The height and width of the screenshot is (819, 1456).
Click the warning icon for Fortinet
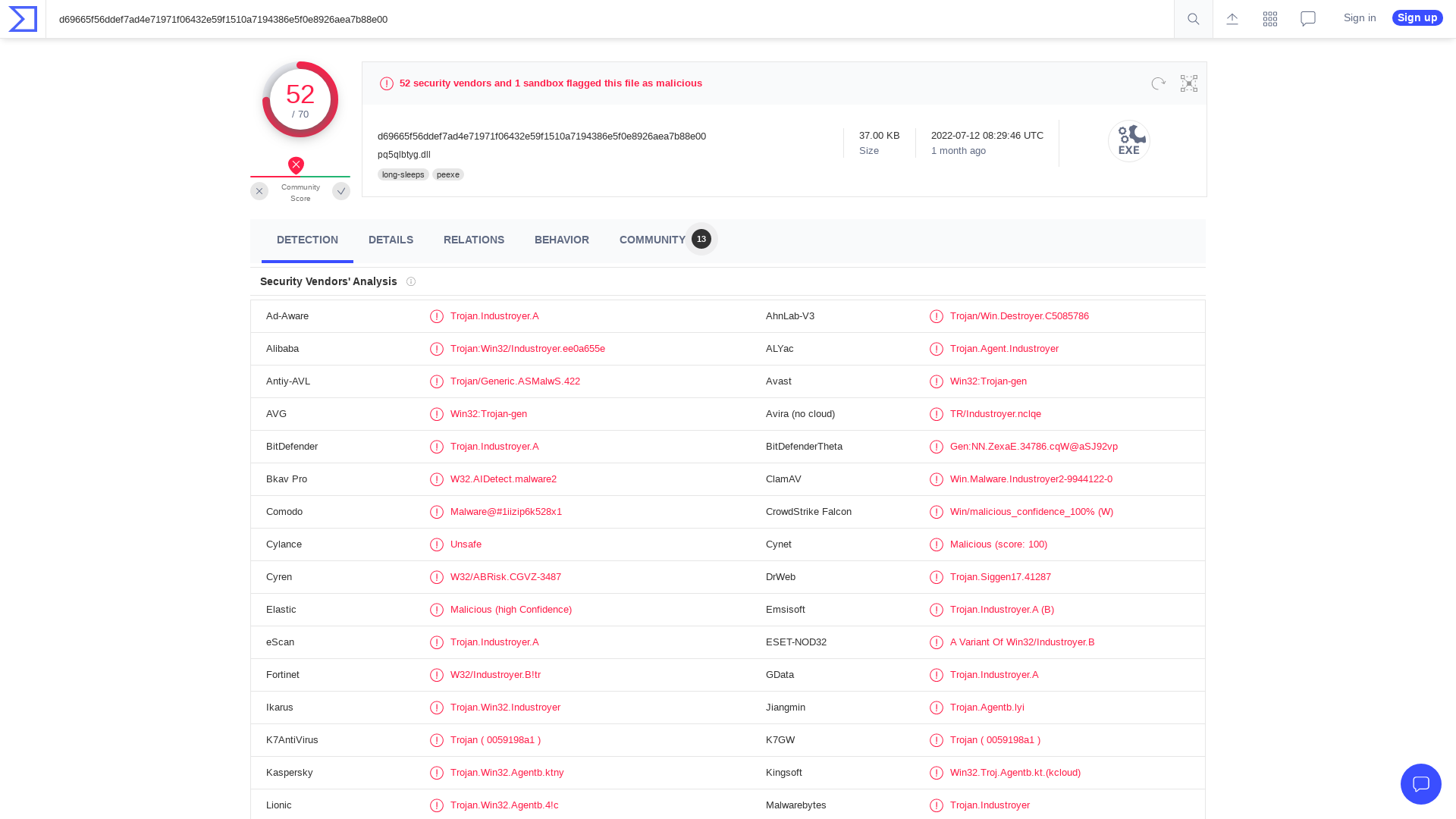tap(437, 675)
